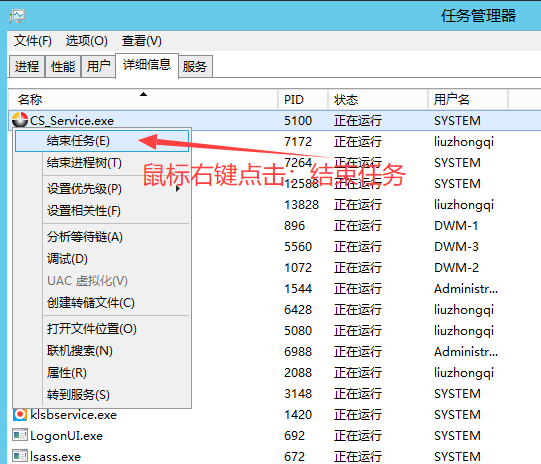541x464 pixels.
Task: Open the 选项(O) menu
Action: [x=87, y=41]
